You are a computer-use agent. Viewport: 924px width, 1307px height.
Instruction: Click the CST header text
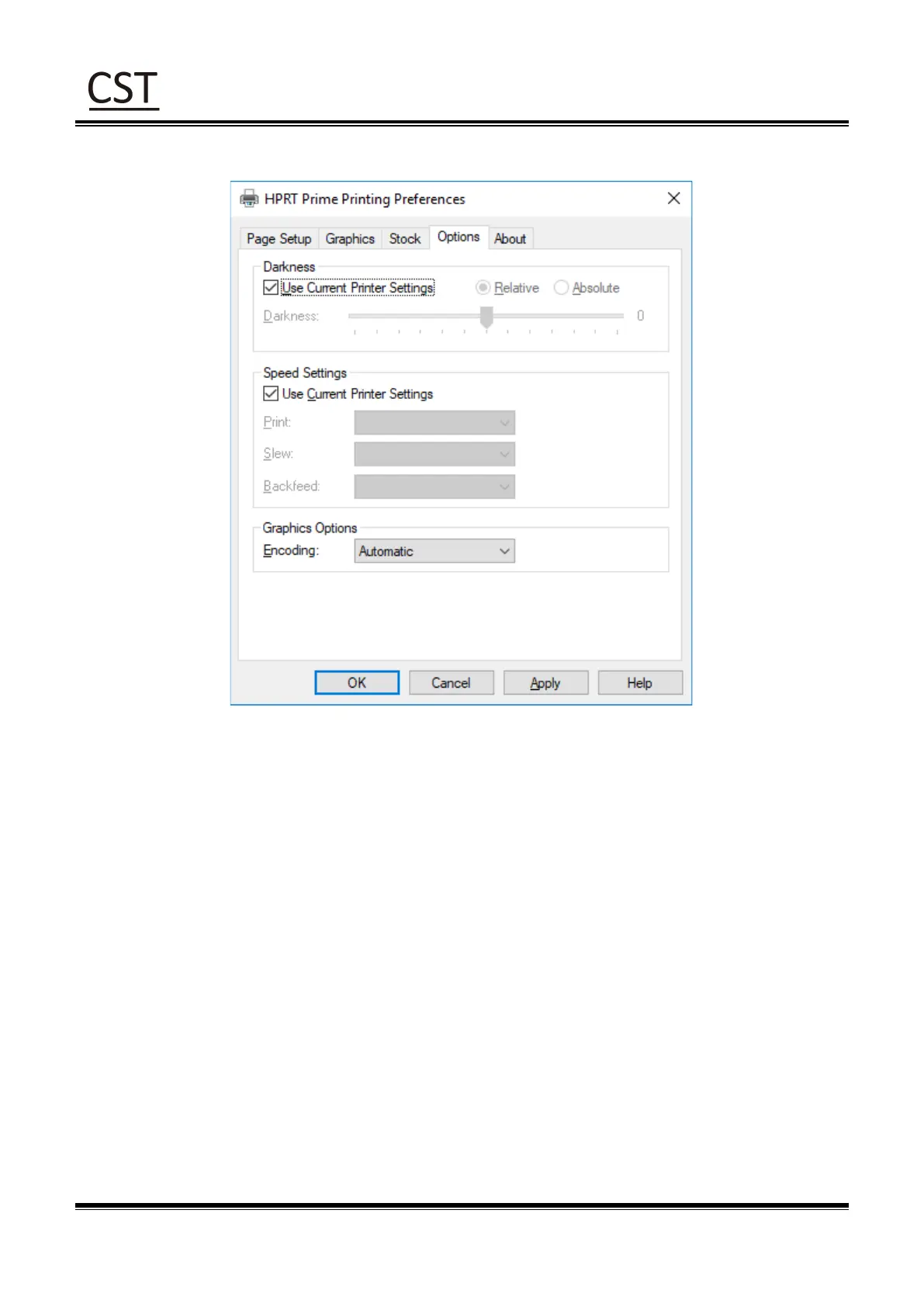click(x=123, y=88)
